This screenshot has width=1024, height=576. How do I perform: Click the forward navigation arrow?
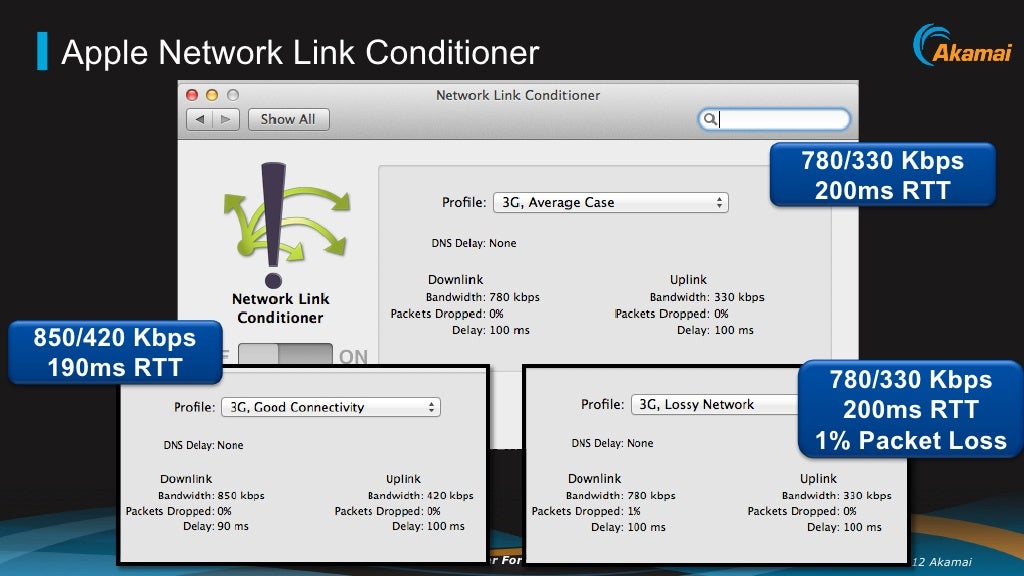point(226,120)
